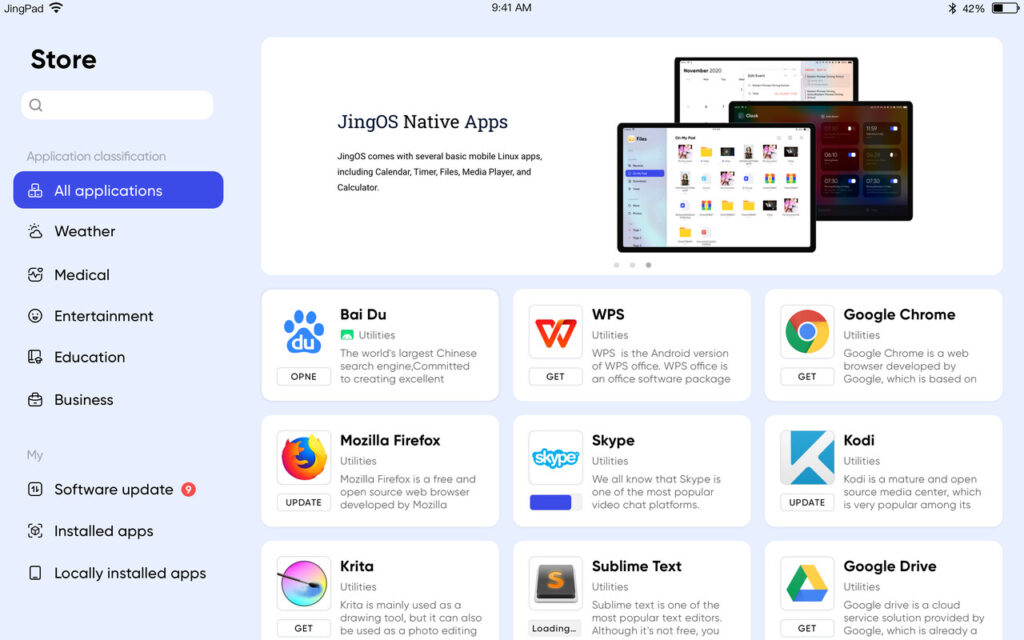Get Google Drive

(807, 628)
